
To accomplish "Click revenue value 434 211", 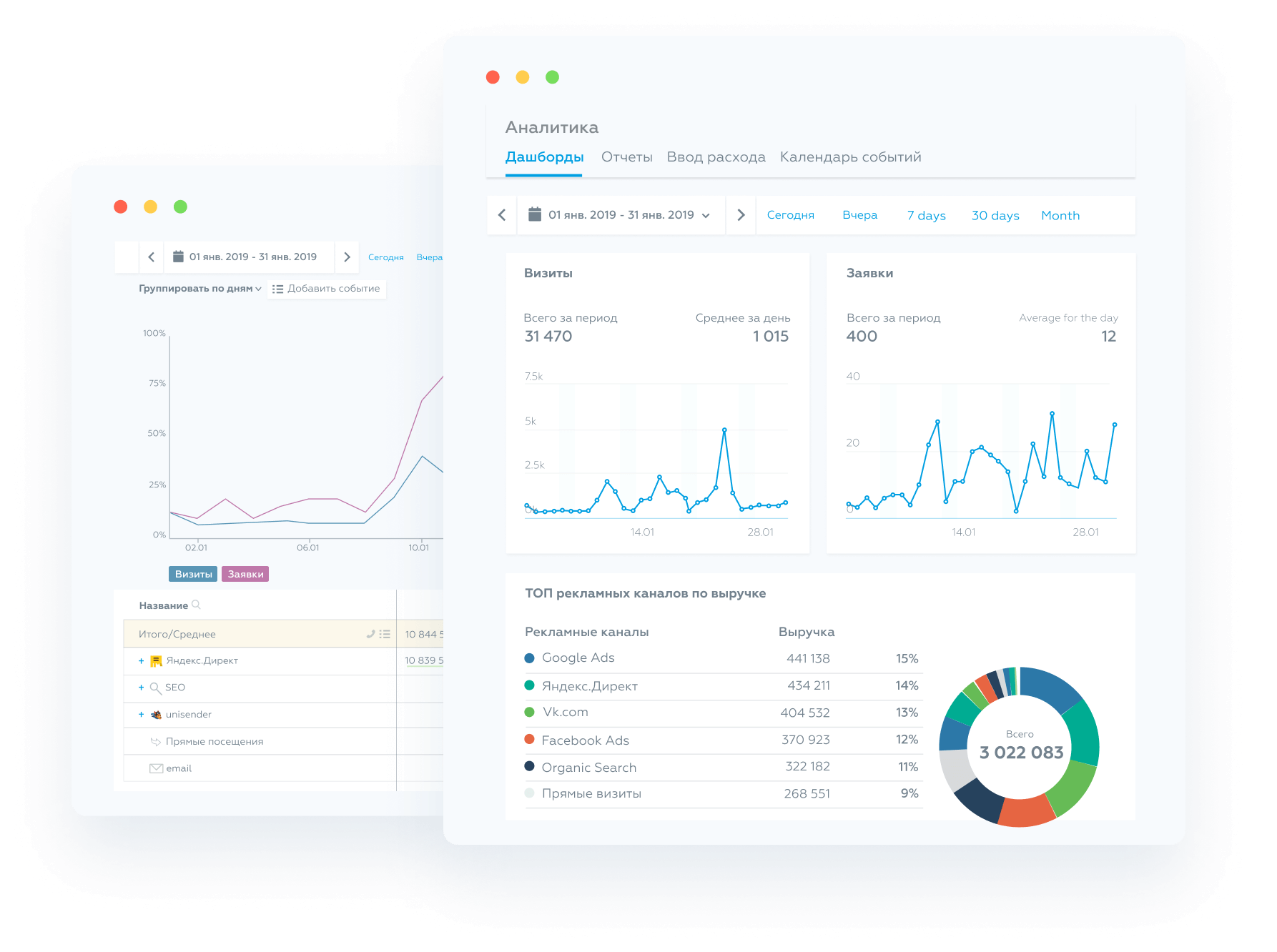I will 809,685.
